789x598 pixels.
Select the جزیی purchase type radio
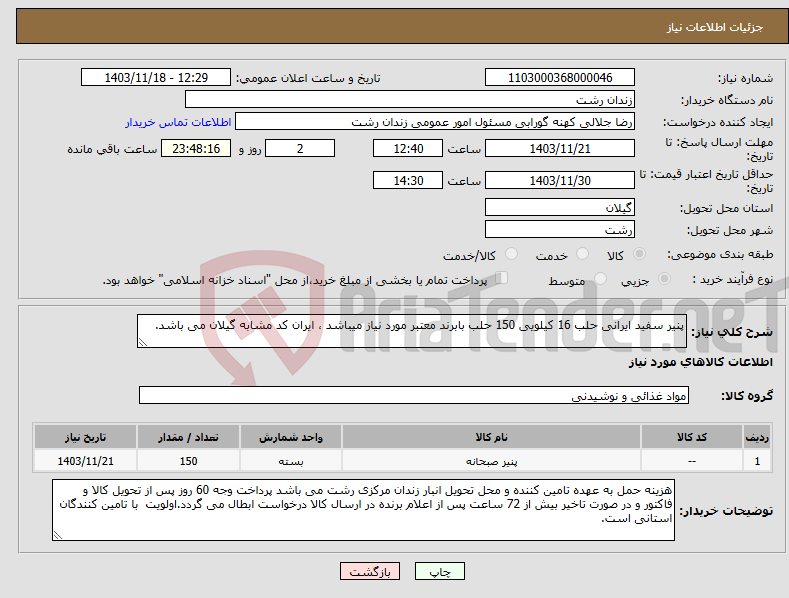pos(664,279)
